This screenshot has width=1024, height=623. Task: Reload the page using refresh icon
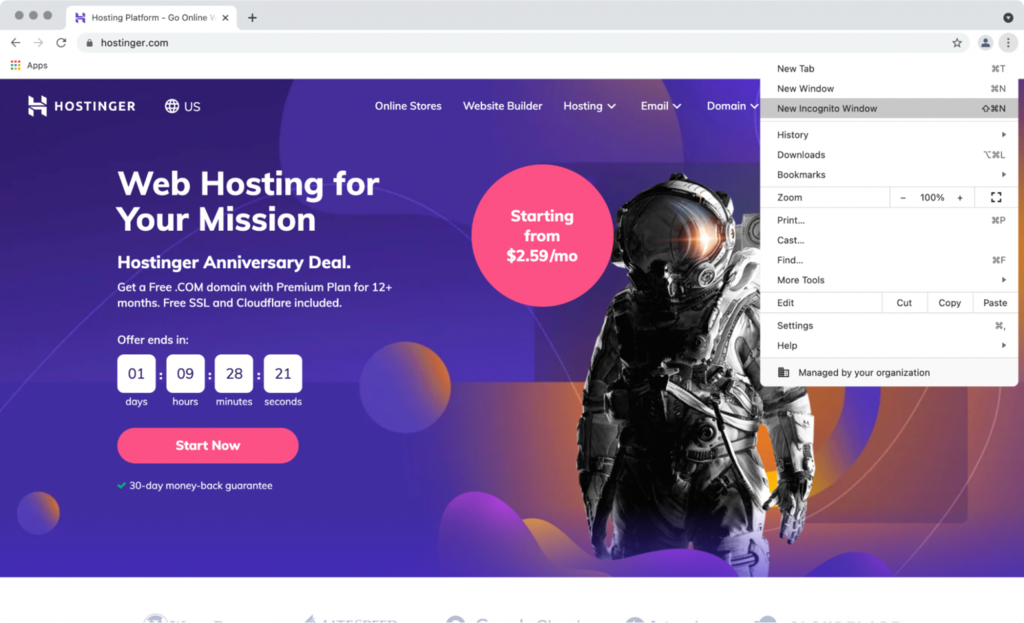(61, 42)
